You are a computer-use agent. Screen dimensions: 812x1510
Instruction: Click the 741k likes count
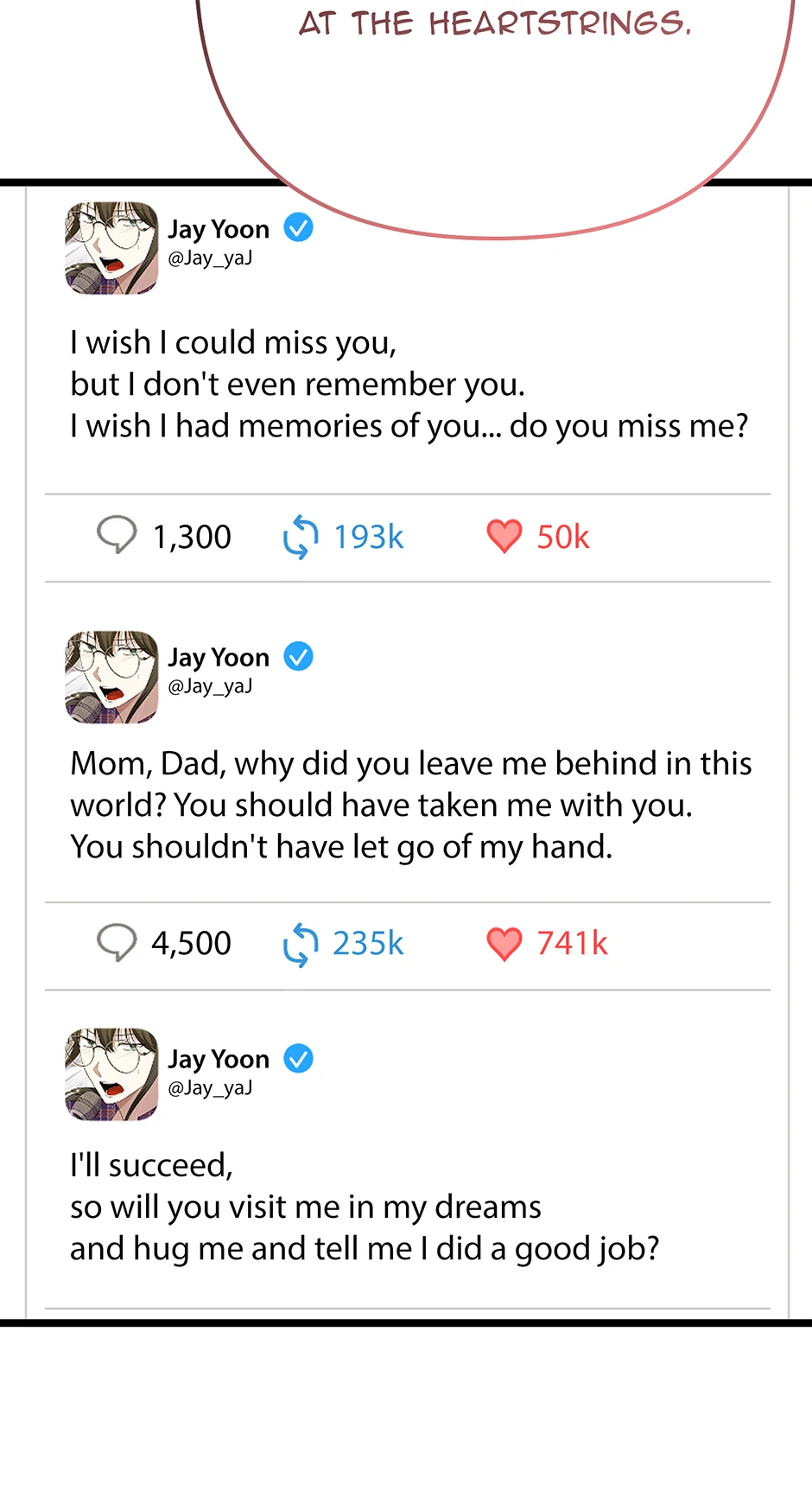pos(572,943)
